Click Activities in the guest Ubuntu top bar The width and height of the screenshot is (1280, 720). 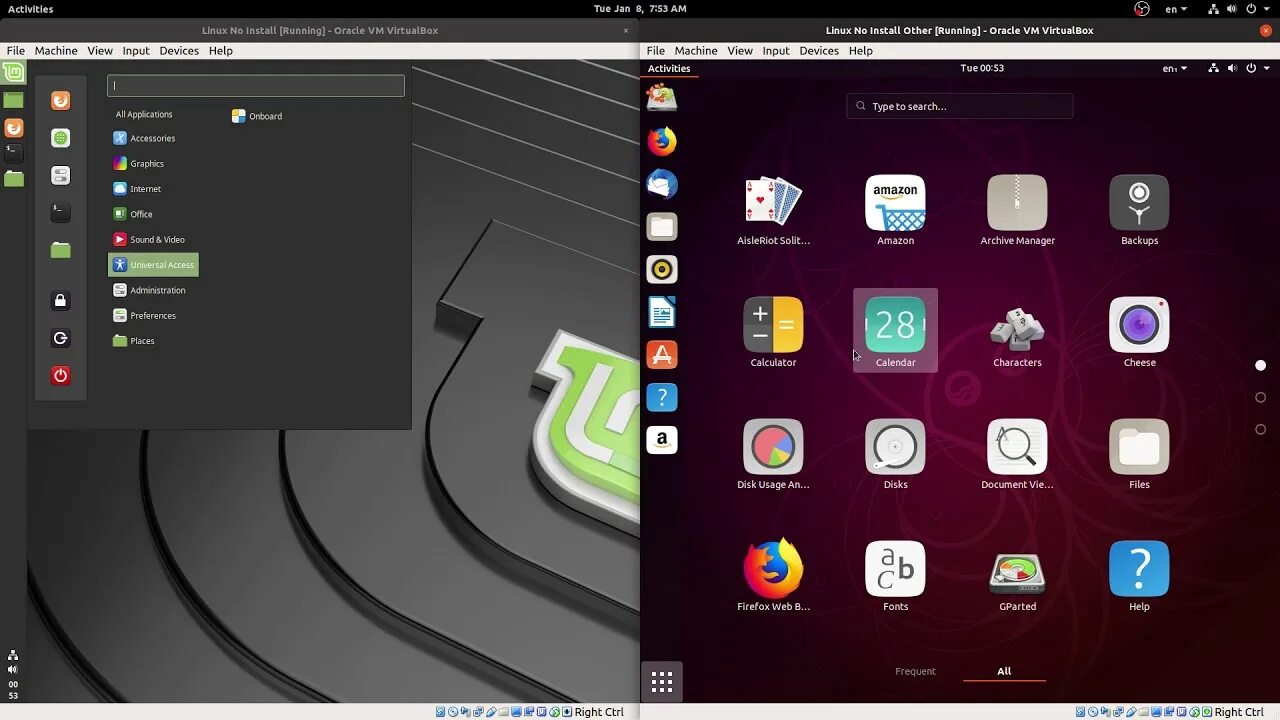coord(669,68)
